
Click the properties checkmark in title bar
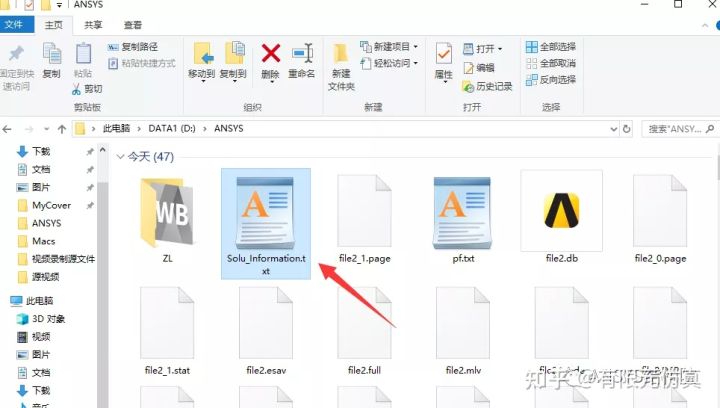(x=28, y=5)
